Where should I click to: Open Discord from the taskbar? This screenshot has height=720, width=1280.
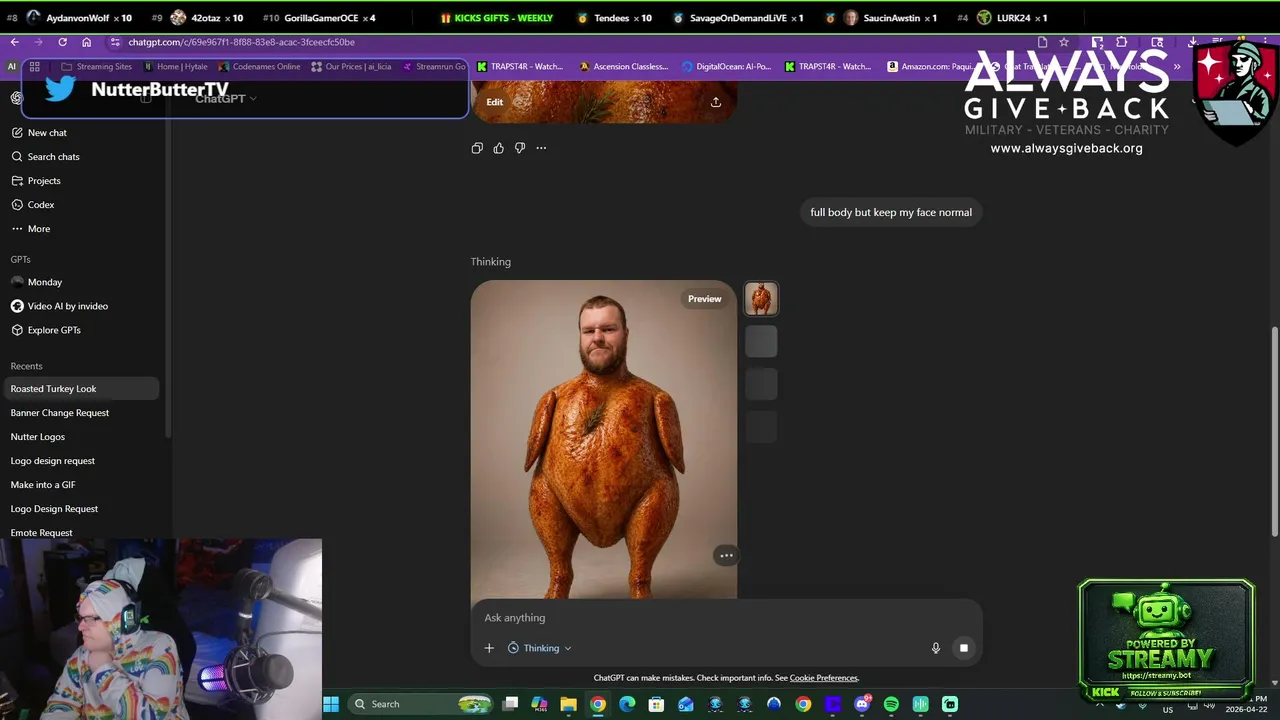click(x=862, y=704)
